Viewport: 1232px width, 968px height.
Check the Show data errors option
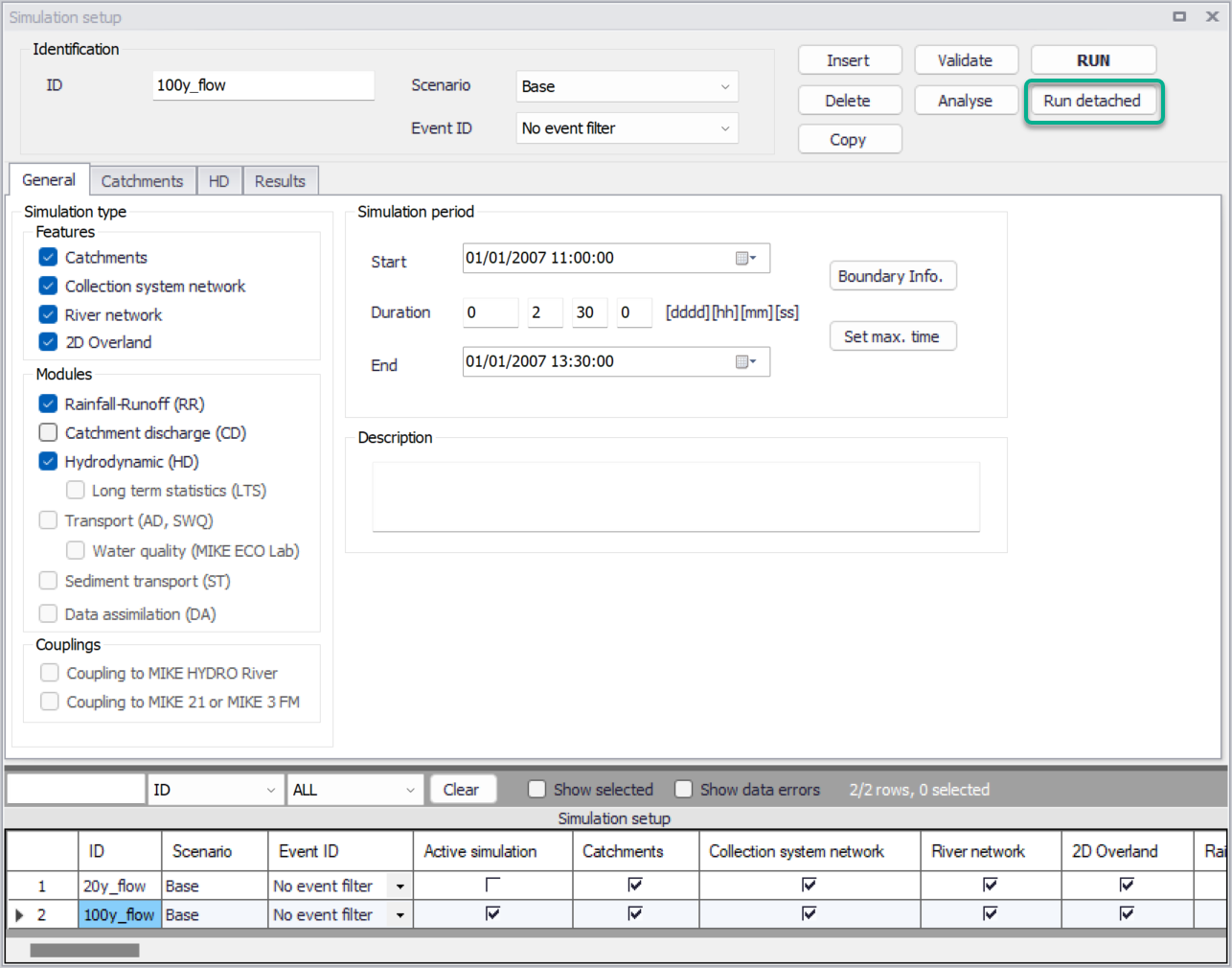click(x=683, y=789)
